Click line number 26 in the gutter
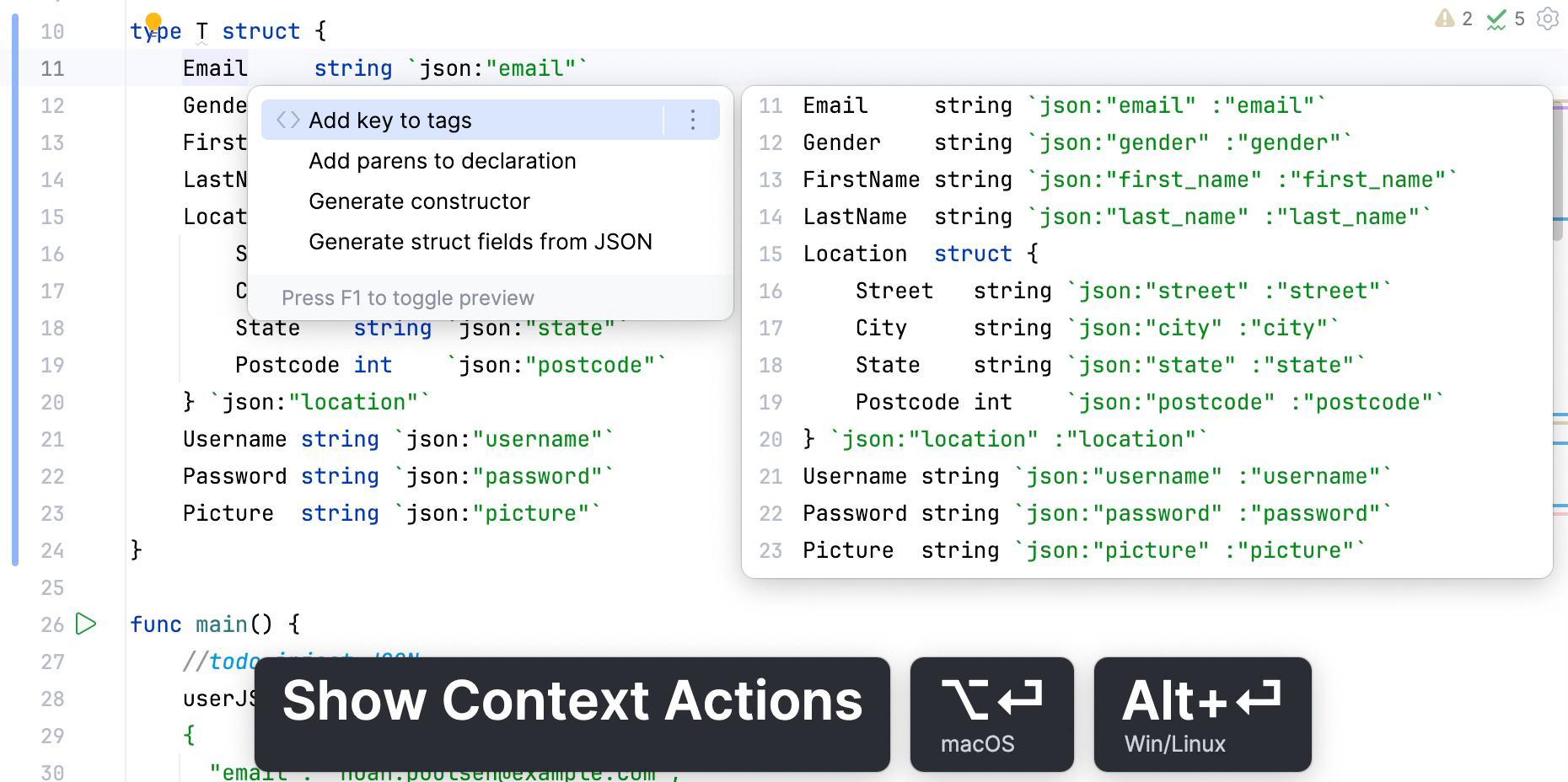The height and width of the screenshot is (782, 1568). (x=51, y=624)
